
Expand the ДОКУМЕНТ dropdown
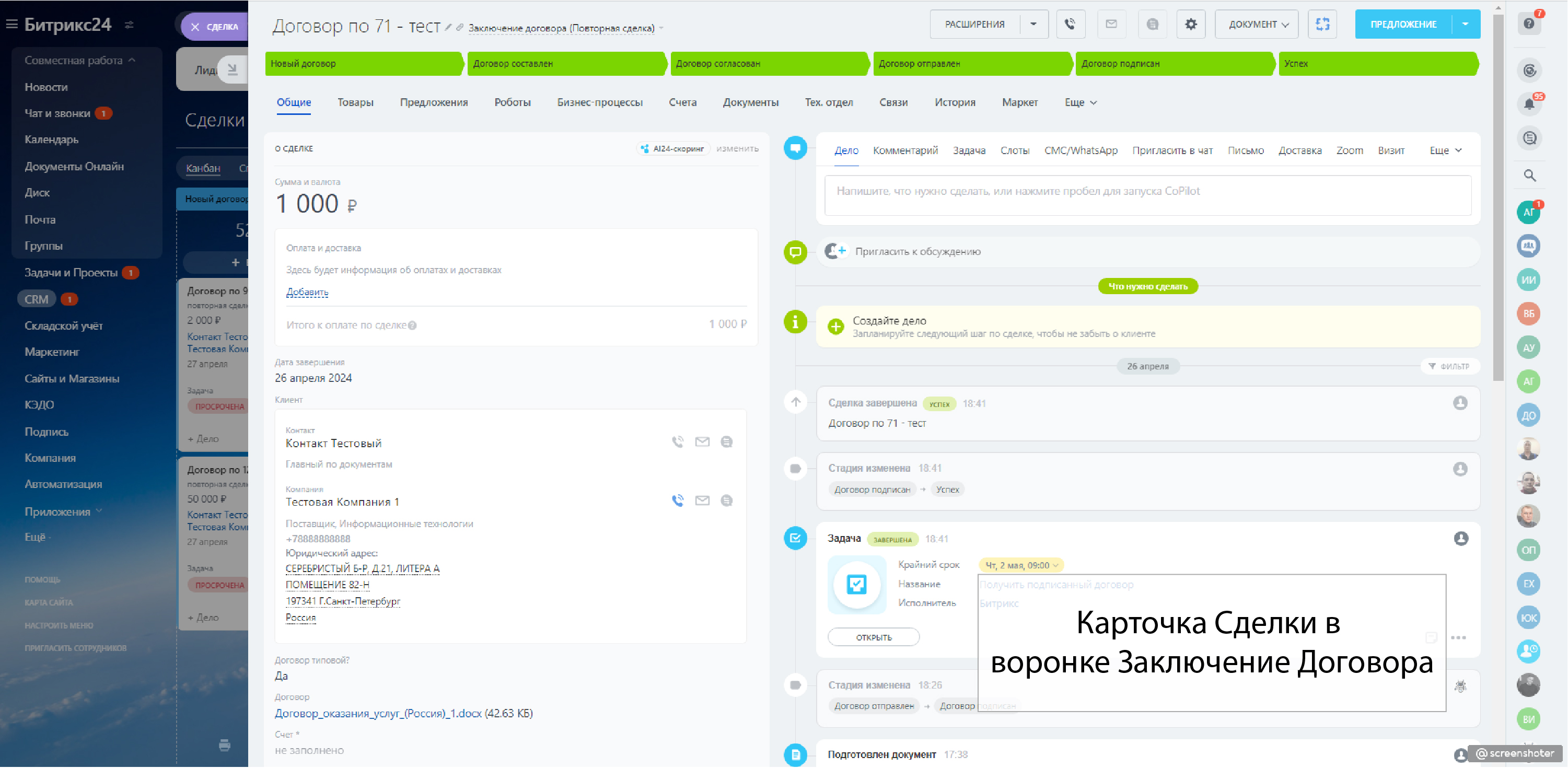pos(1258,25)
